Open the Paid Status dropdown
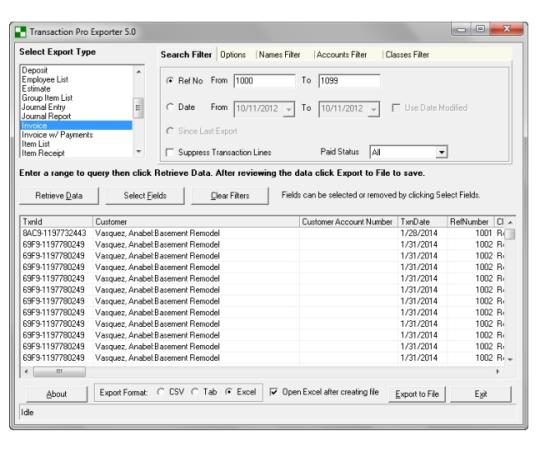Screen dimensions: 540x451 tap(441, 152)
